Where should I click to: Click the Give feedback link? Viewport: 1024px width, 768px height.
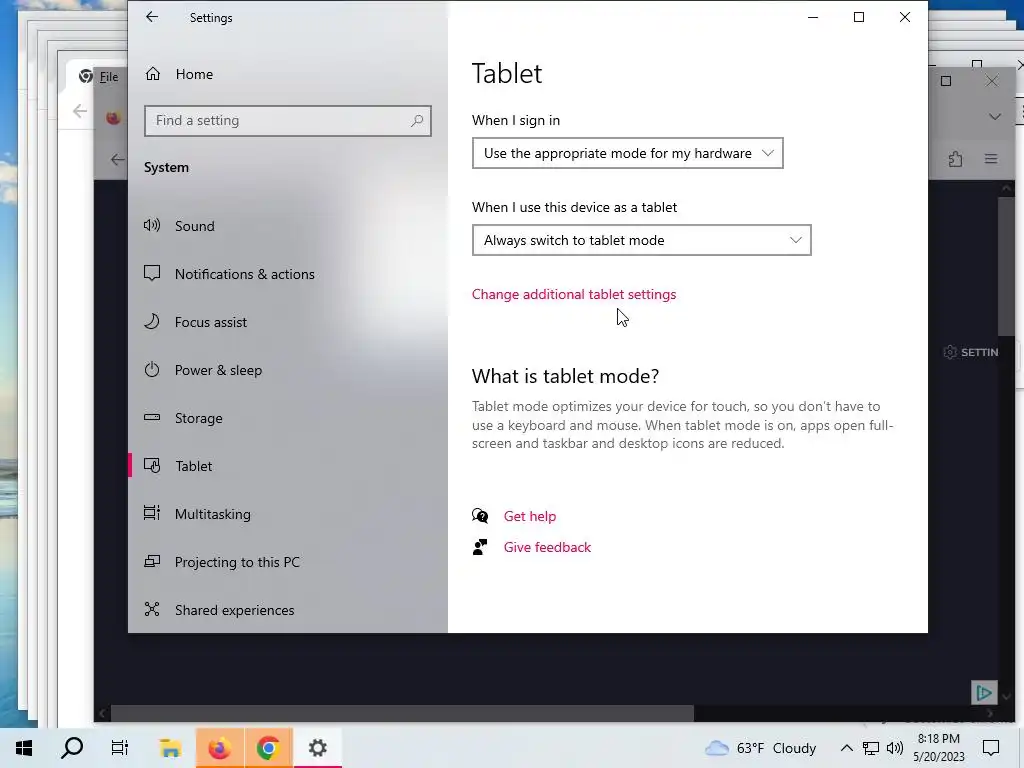tap(547, 547)
